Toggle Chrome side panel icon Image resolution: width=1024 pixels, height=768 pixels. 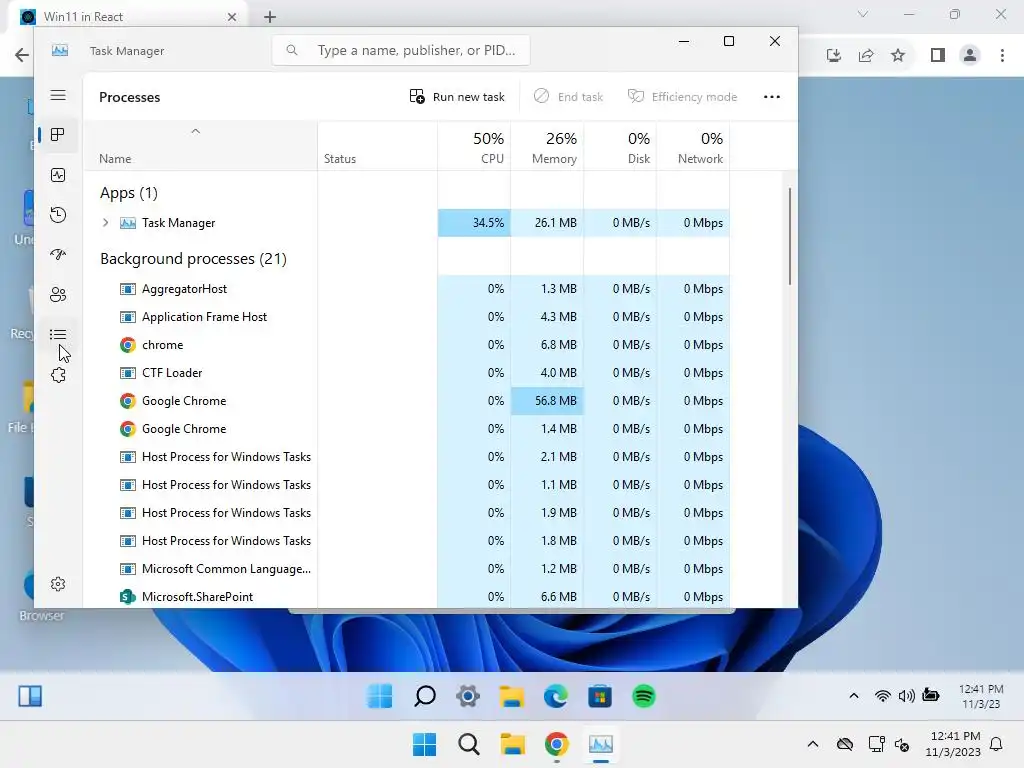coord(938,56)
